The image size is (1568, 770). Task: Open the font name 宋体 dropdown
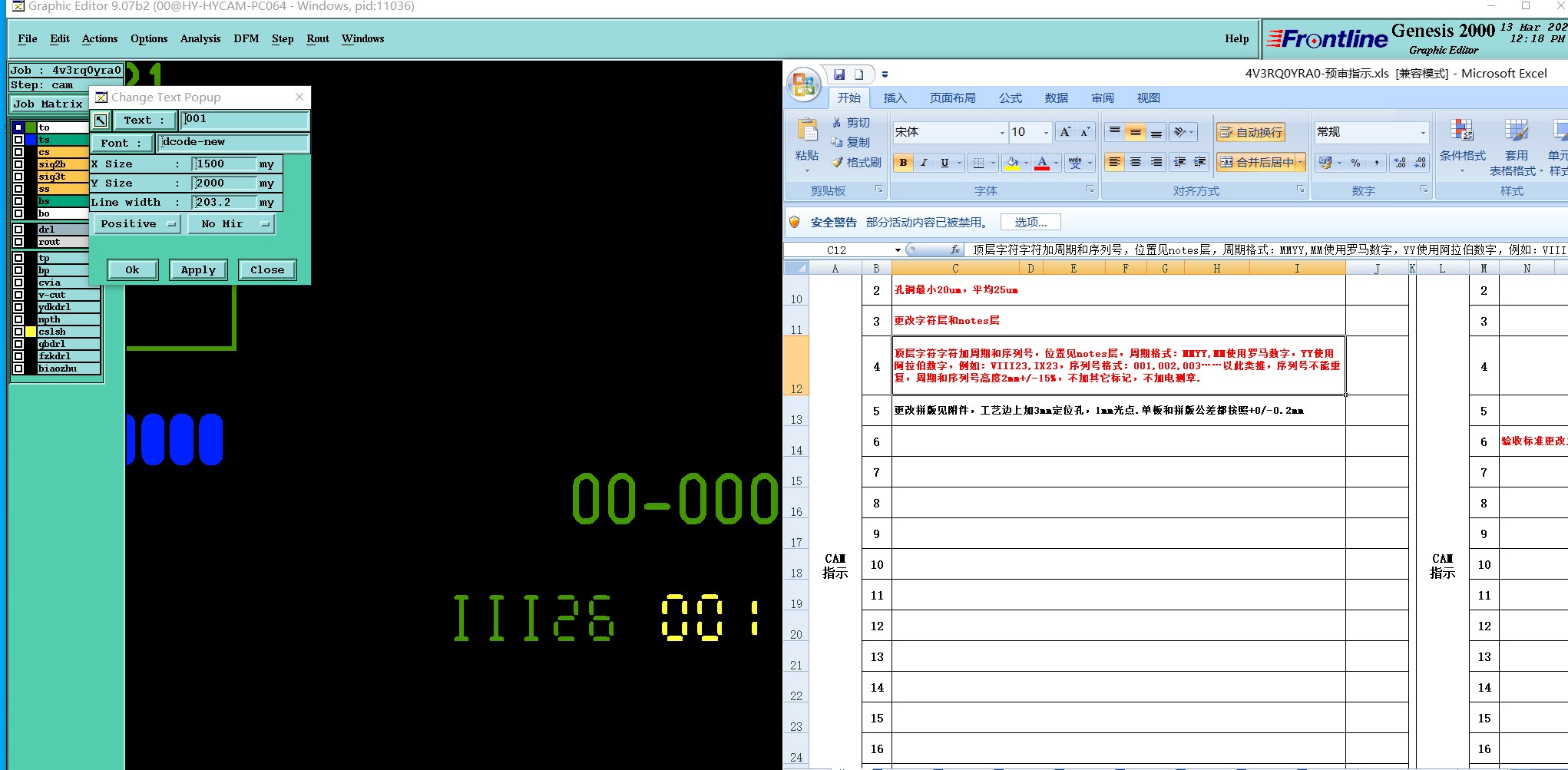tap(1002, 133)
